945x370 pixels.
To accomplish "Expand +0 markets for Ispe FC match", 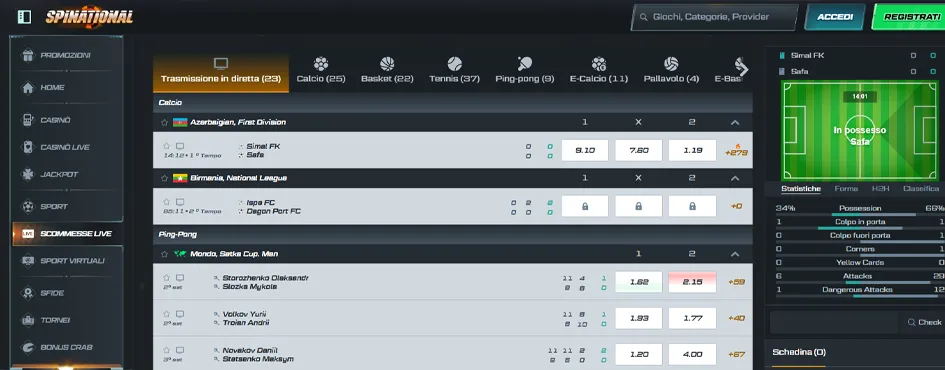I will tap(736, 206).
